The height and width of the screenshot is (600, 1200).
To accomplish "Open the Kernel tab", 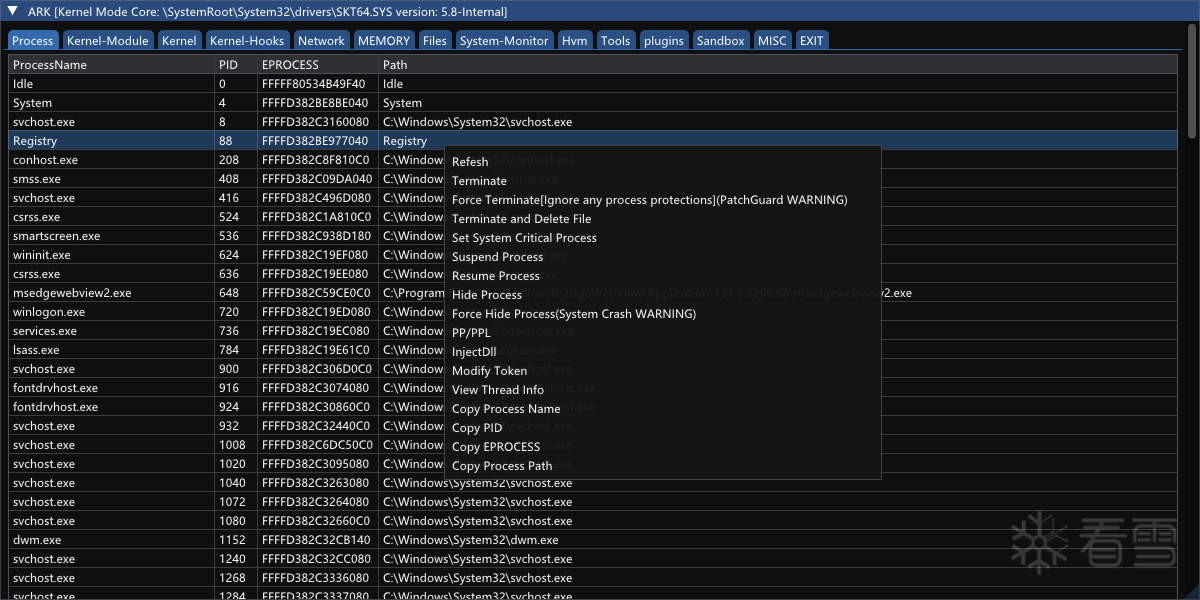I will pos(179,40).
